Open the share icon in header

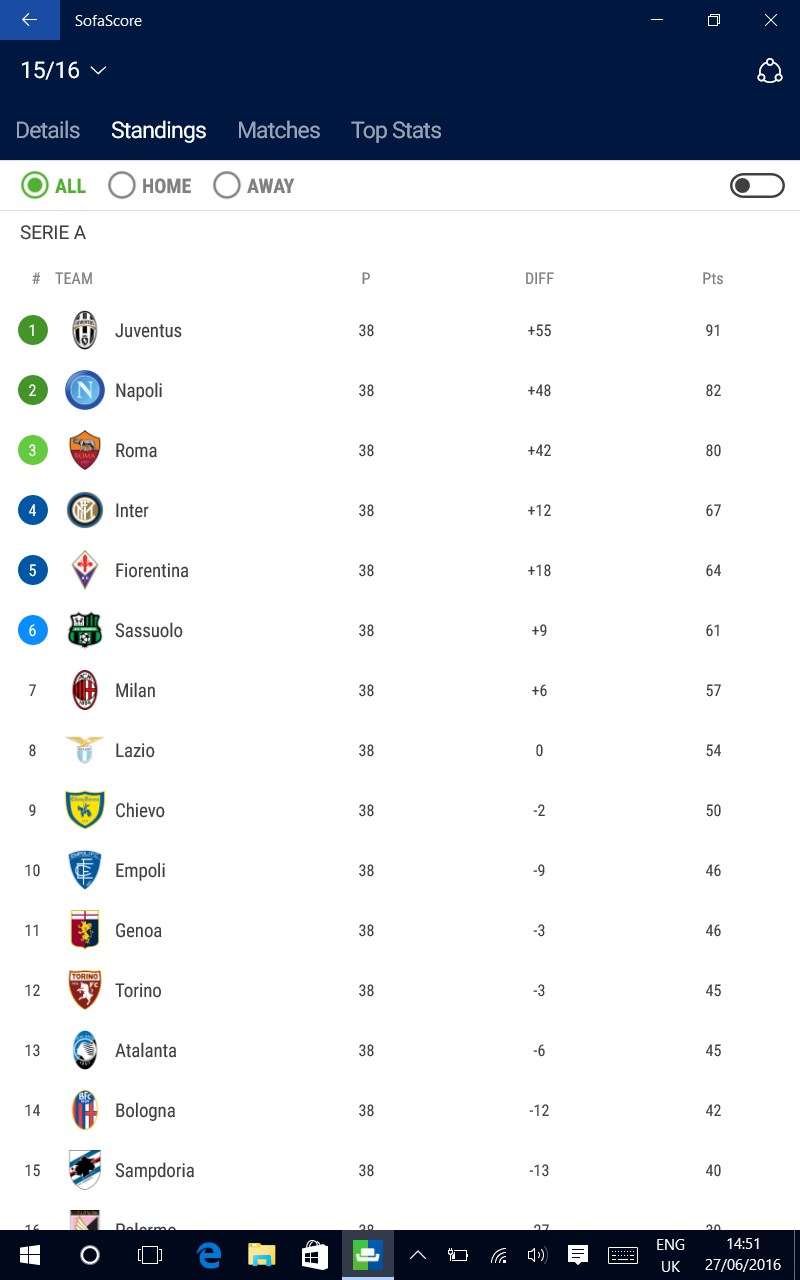tap(769, 71)
